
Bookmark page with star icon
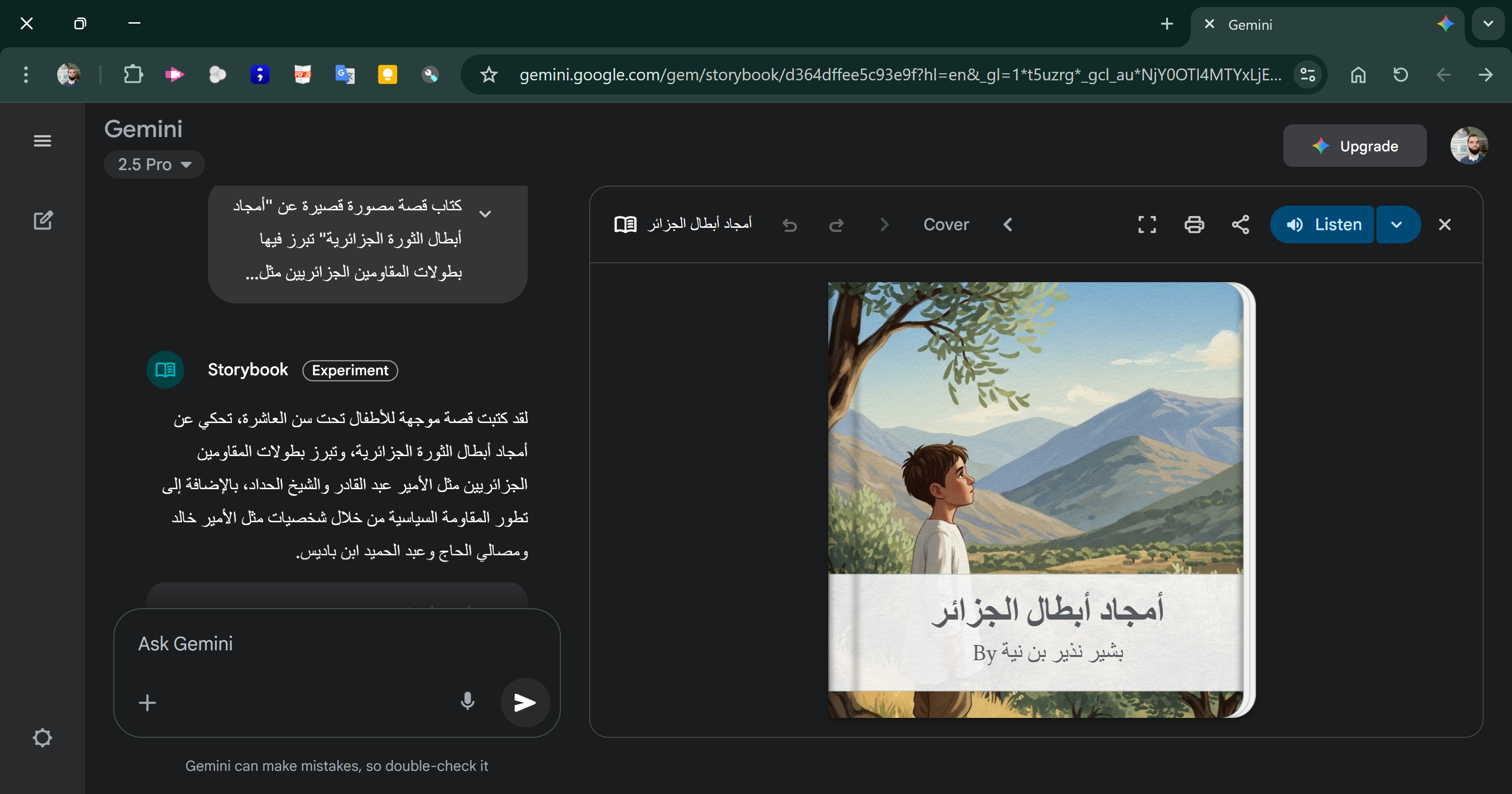pos(489,75)
